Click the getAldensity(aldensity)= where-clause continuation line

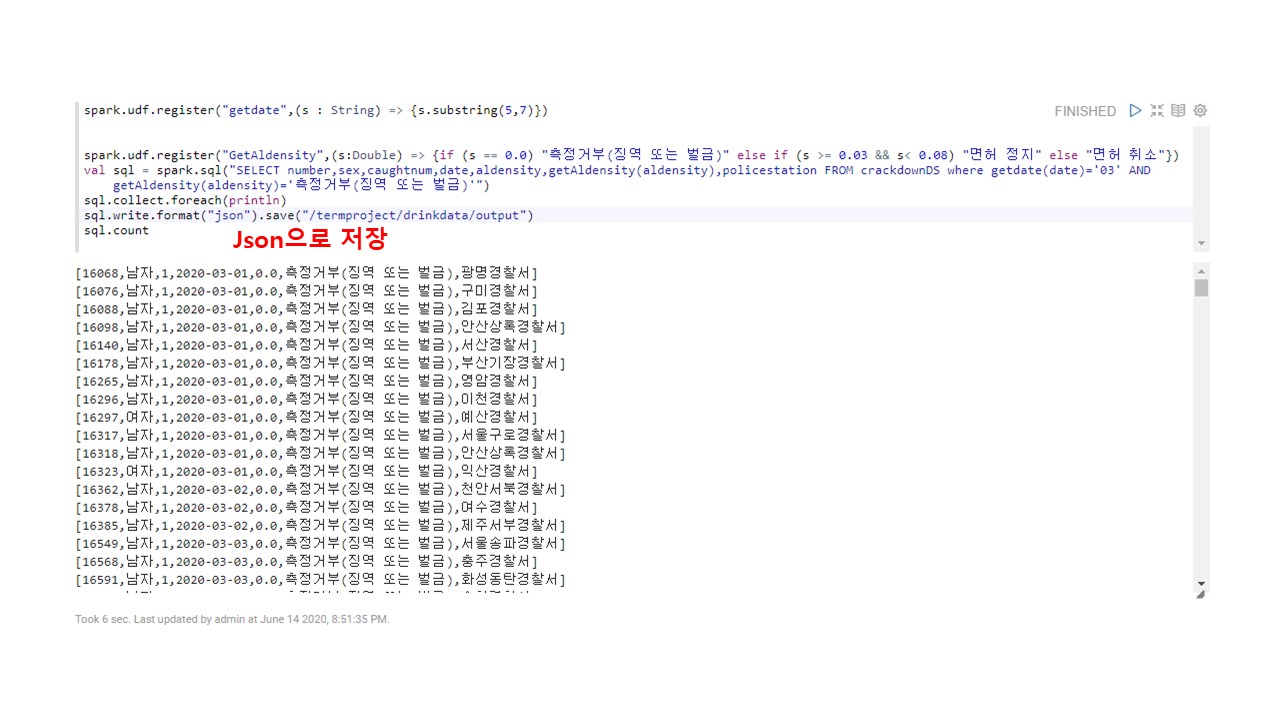tap(301, 185)
